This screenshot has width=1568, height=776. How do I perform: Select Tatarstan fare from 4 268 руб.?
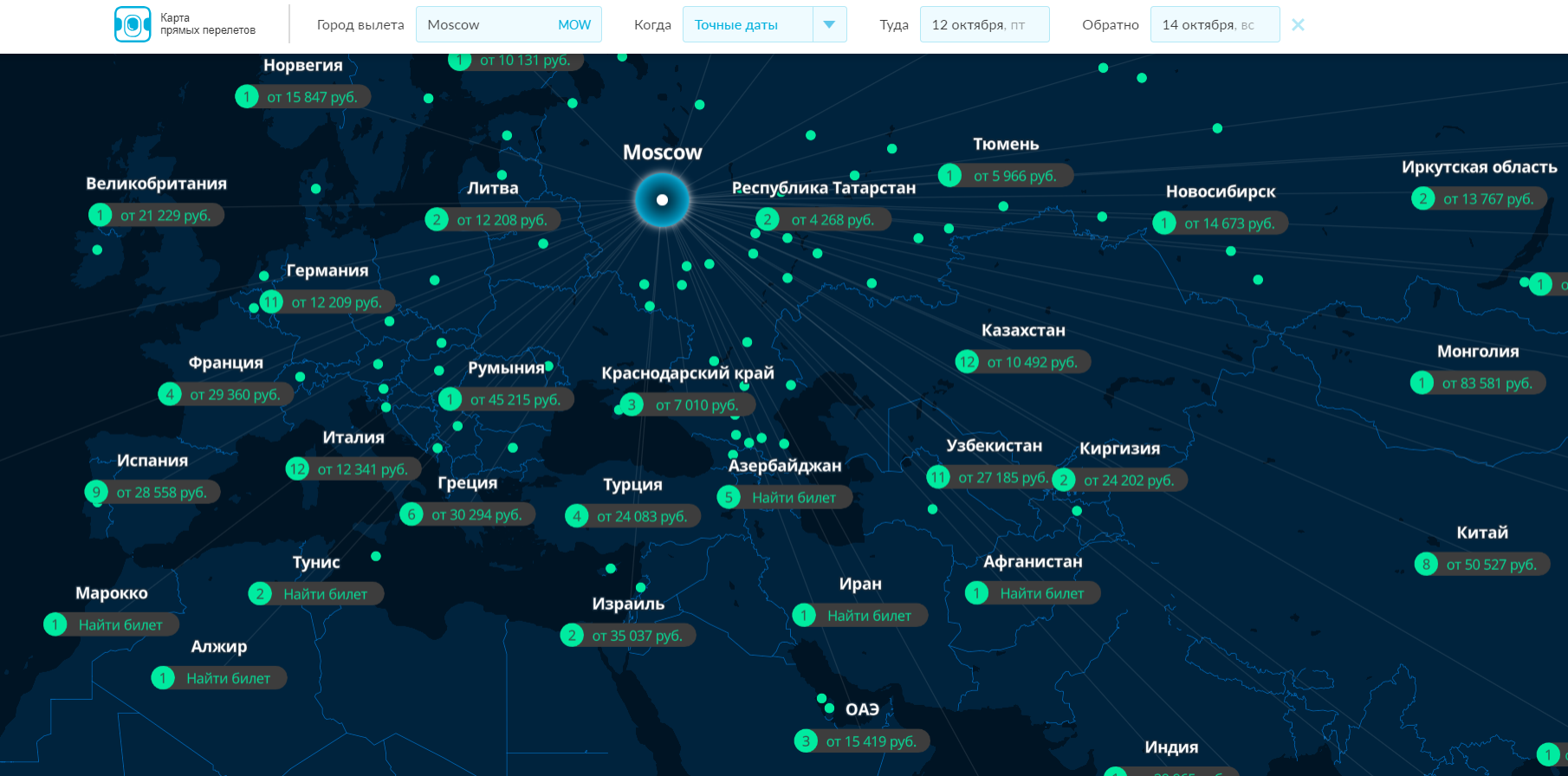click(x=832, y=220)
